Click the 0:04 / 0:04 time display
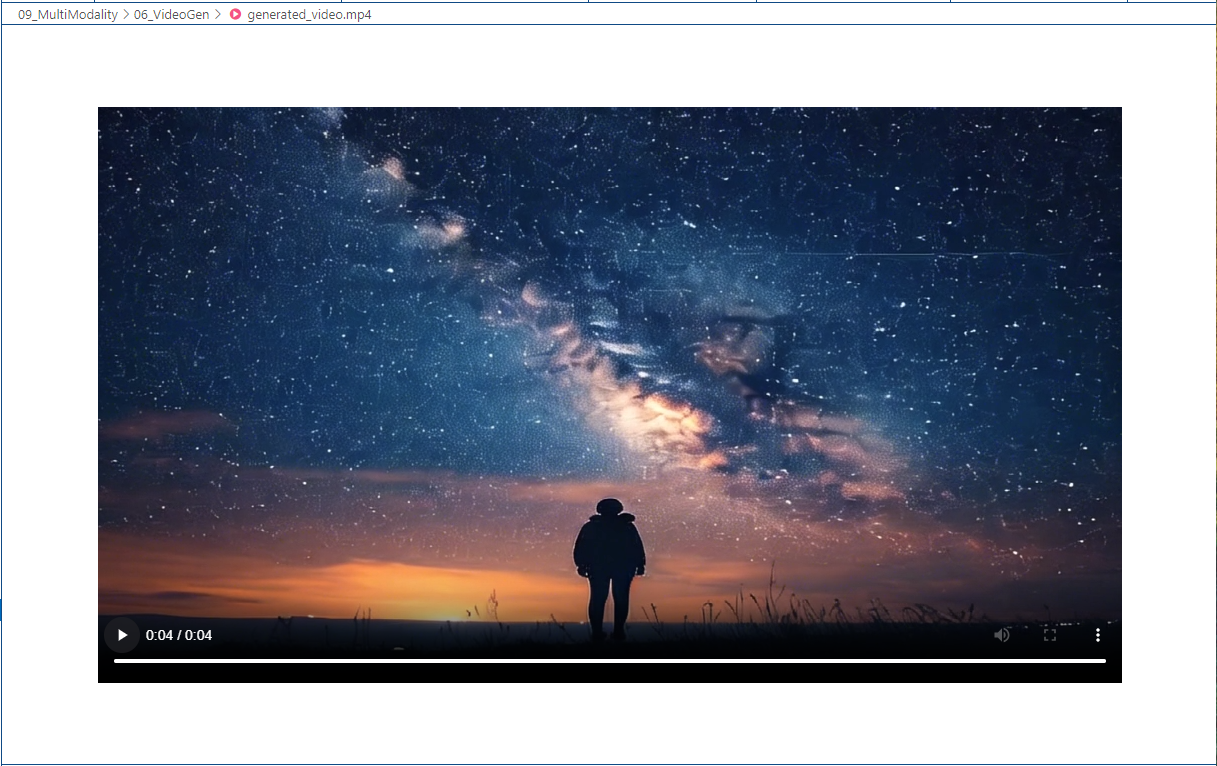The image size is (1217, 766). pos(179,635)
